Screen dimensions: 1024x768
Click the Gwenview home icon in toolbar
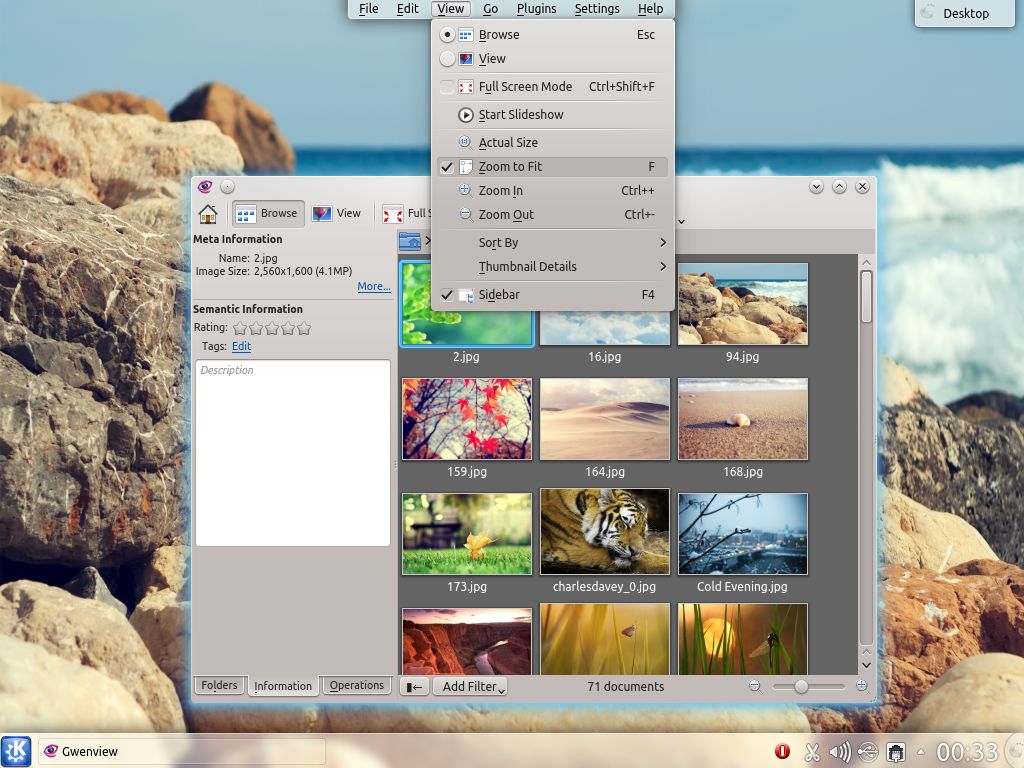coord(208,214)
